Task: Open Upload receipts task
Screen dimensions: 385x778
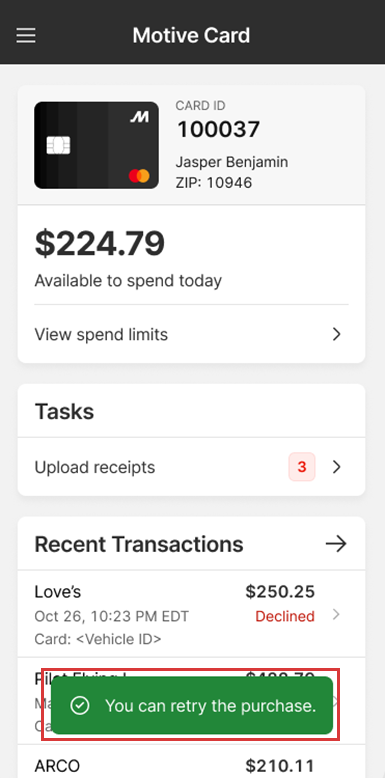Action: tap(192, 467)
